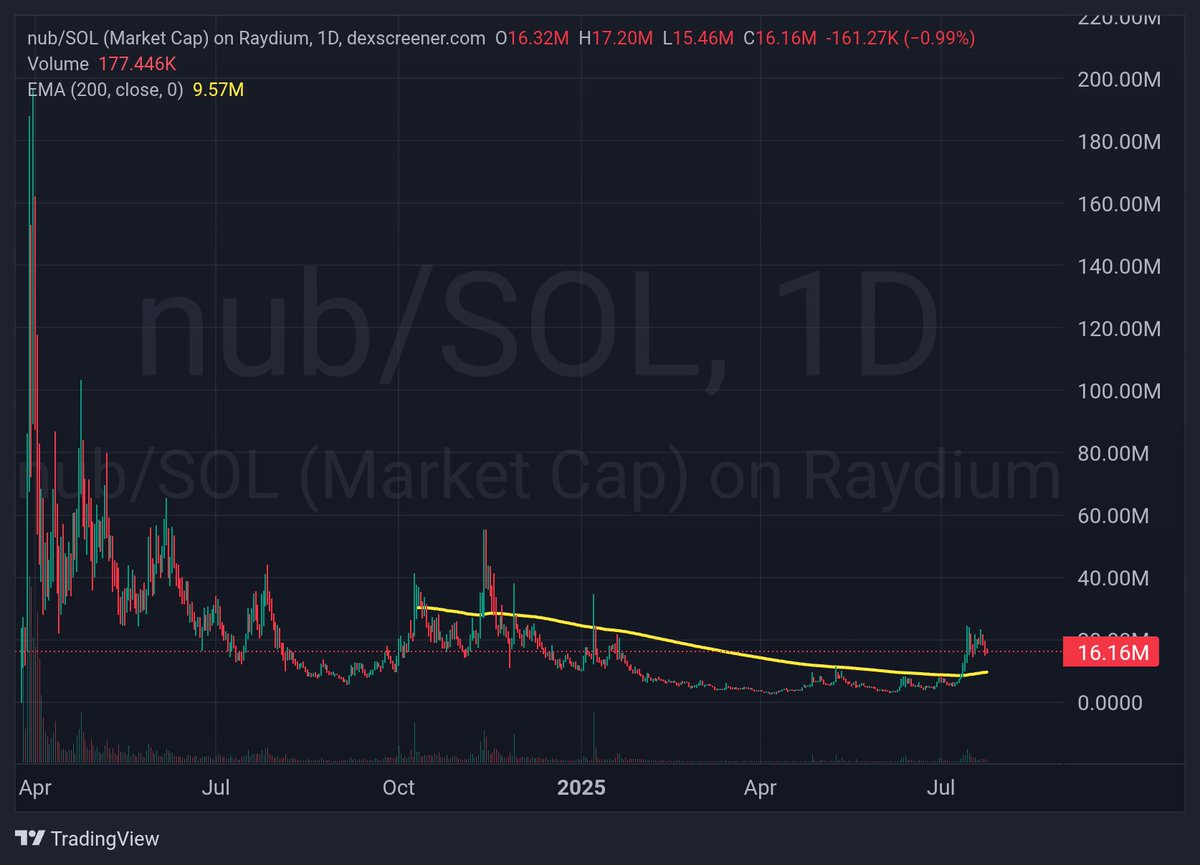Click the EMA value 9.57M
1200x865 pixels.
coord(217,90)
